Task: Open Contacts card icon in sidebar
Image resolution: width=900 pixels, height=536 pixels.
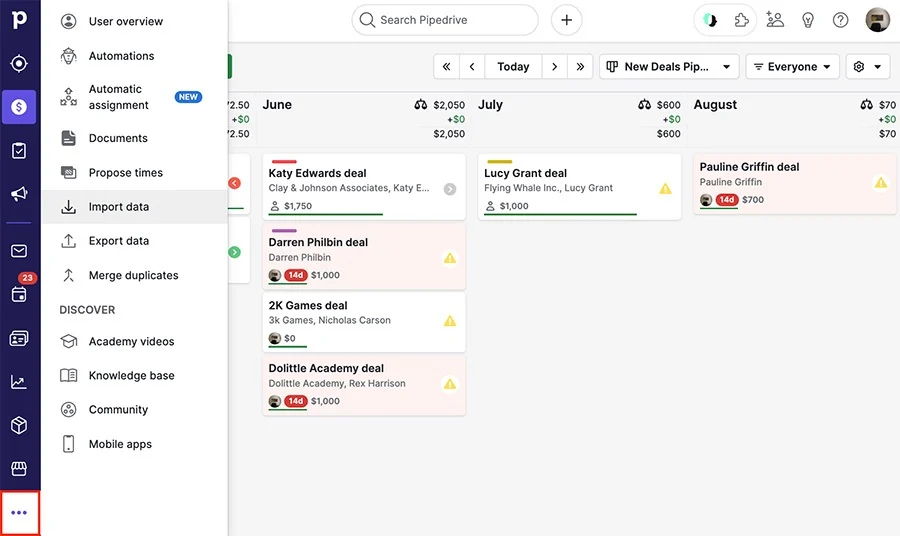Action: pos(19,338)
